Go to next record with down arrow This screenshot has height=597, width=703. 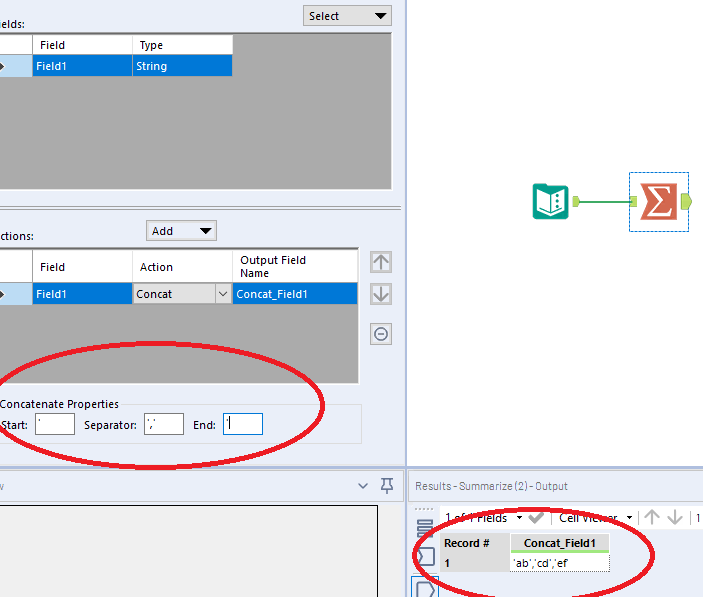pos(675,518)
